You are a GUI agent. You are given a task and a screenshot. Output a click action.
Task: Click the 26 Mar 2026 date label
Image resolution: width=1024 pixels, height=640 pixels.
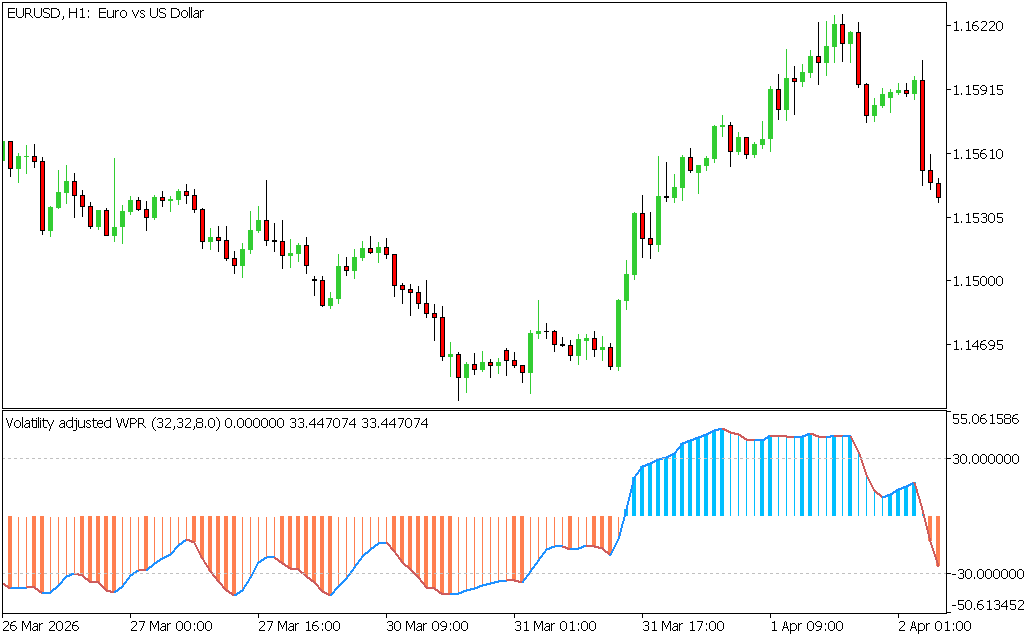click(x=45, y=626)
